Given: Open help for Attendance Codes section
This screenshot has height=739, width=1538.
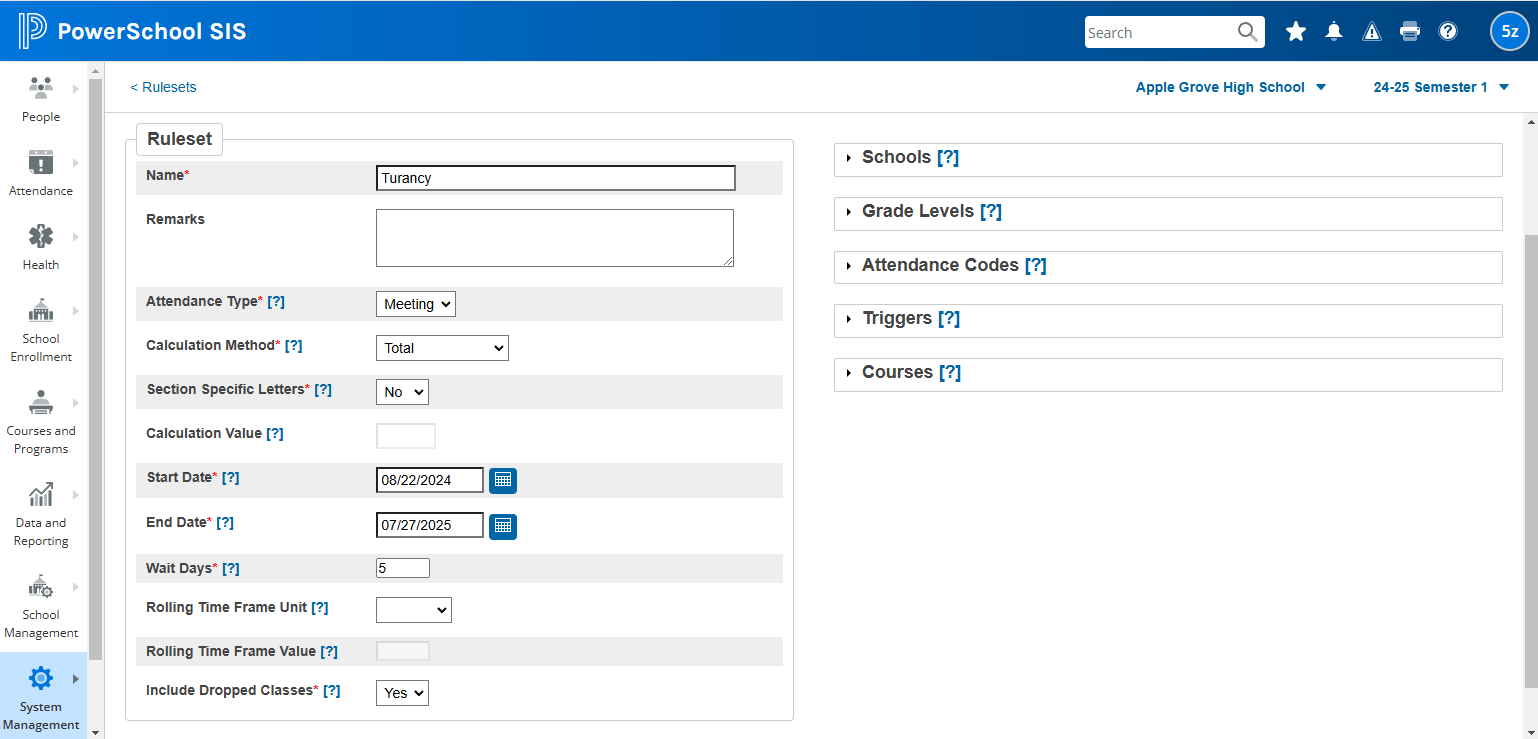Looking at the screenshot, I should pos(1035,265).
